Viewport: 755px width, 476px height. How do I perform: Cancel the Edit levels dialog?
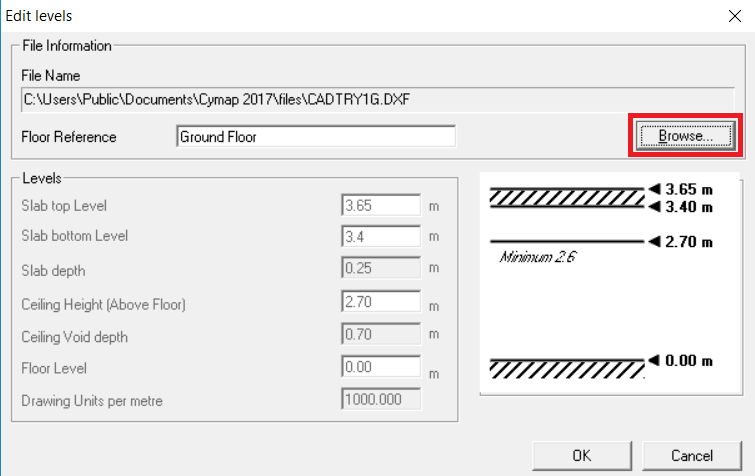[x=692, y=456]
